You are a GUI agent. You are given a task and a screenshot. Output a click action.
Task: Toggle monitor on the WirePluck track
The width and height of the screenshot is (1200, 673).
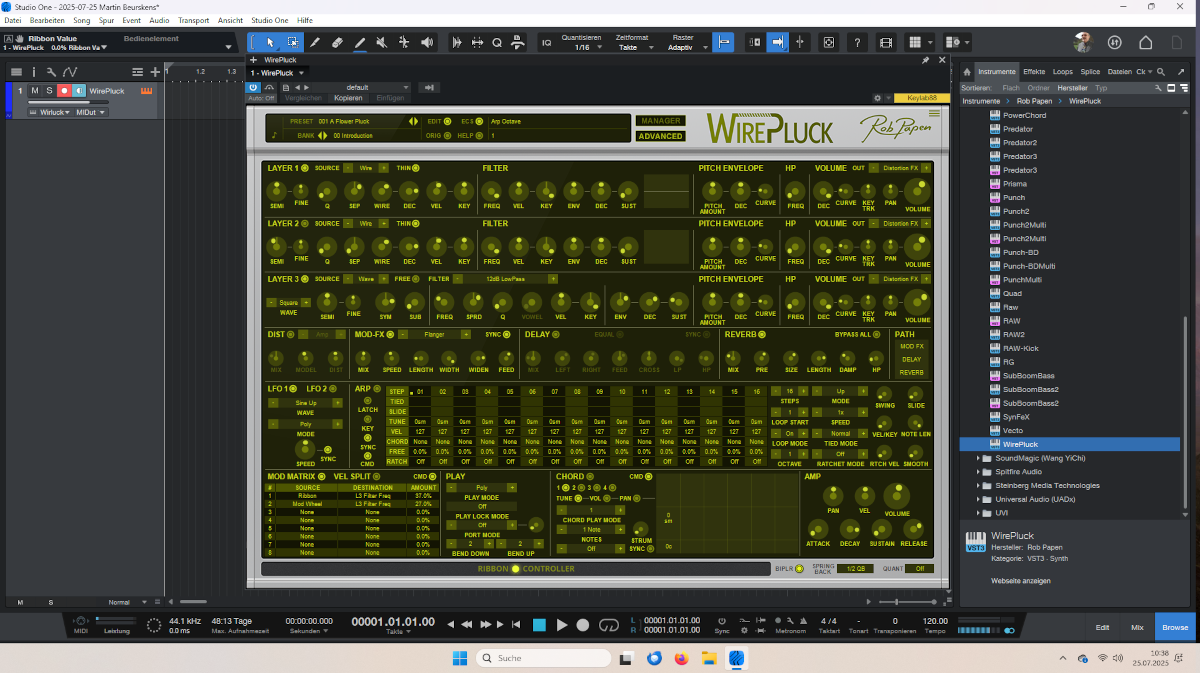pyautogui.click(x=79, y=91)
